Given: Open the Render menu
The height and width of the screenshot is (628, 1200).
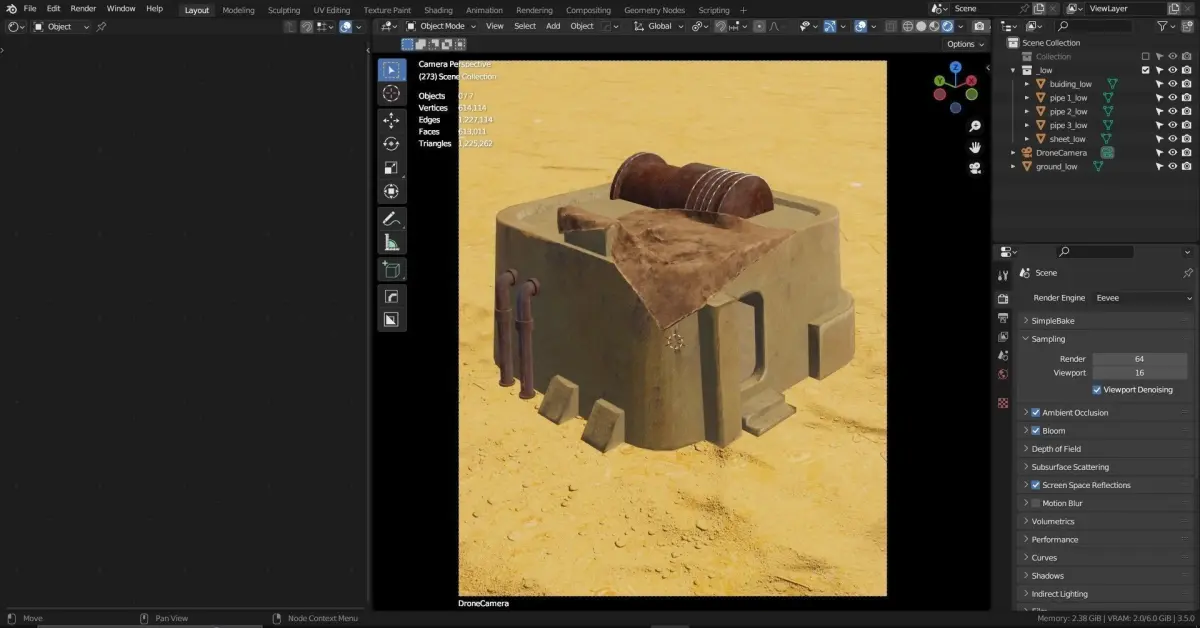Looking at the screenshot, I should click(83, 9).
